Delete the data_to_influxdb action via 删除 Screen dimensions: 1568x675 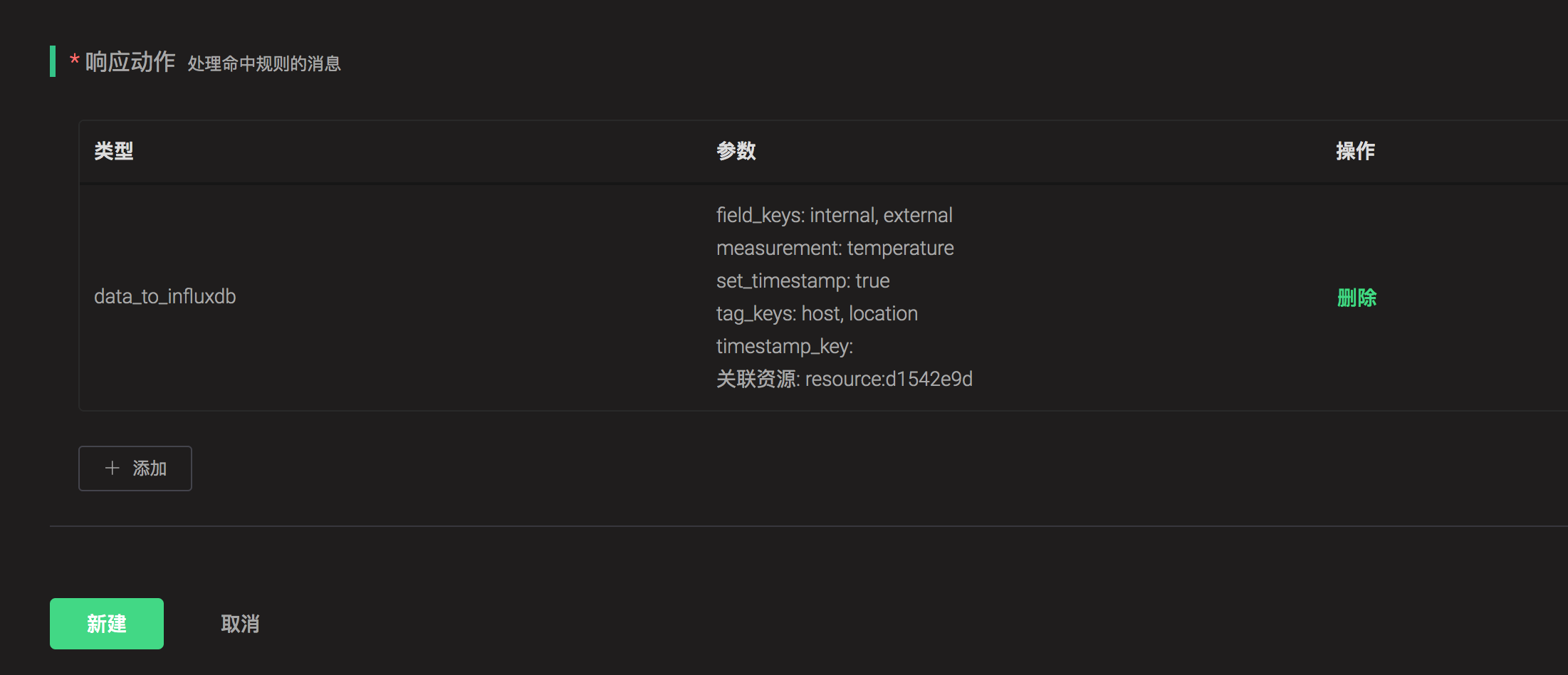click(x=1357, y=298)
